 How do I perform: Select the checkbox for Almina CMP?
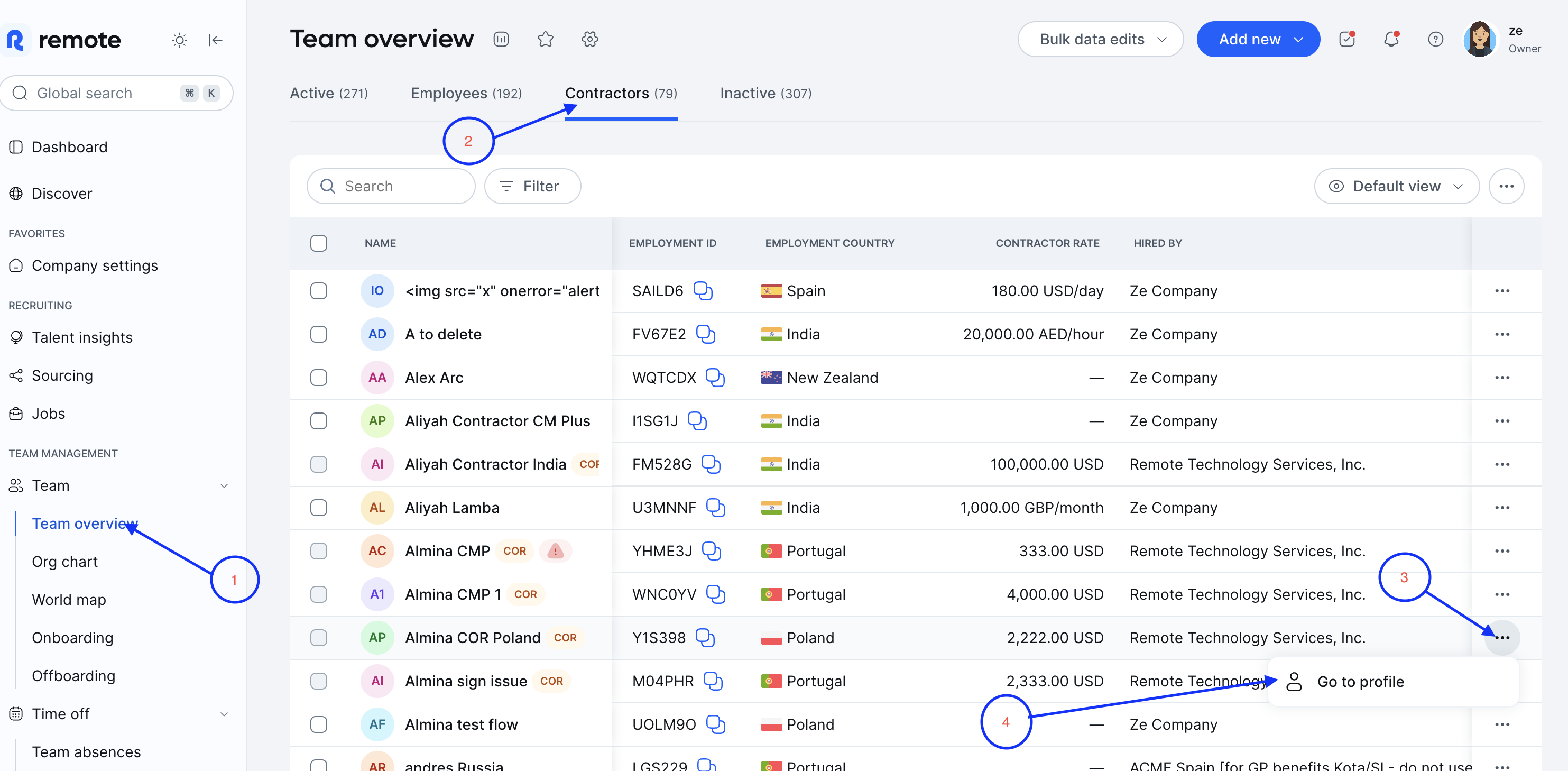[x=318, y=551]
